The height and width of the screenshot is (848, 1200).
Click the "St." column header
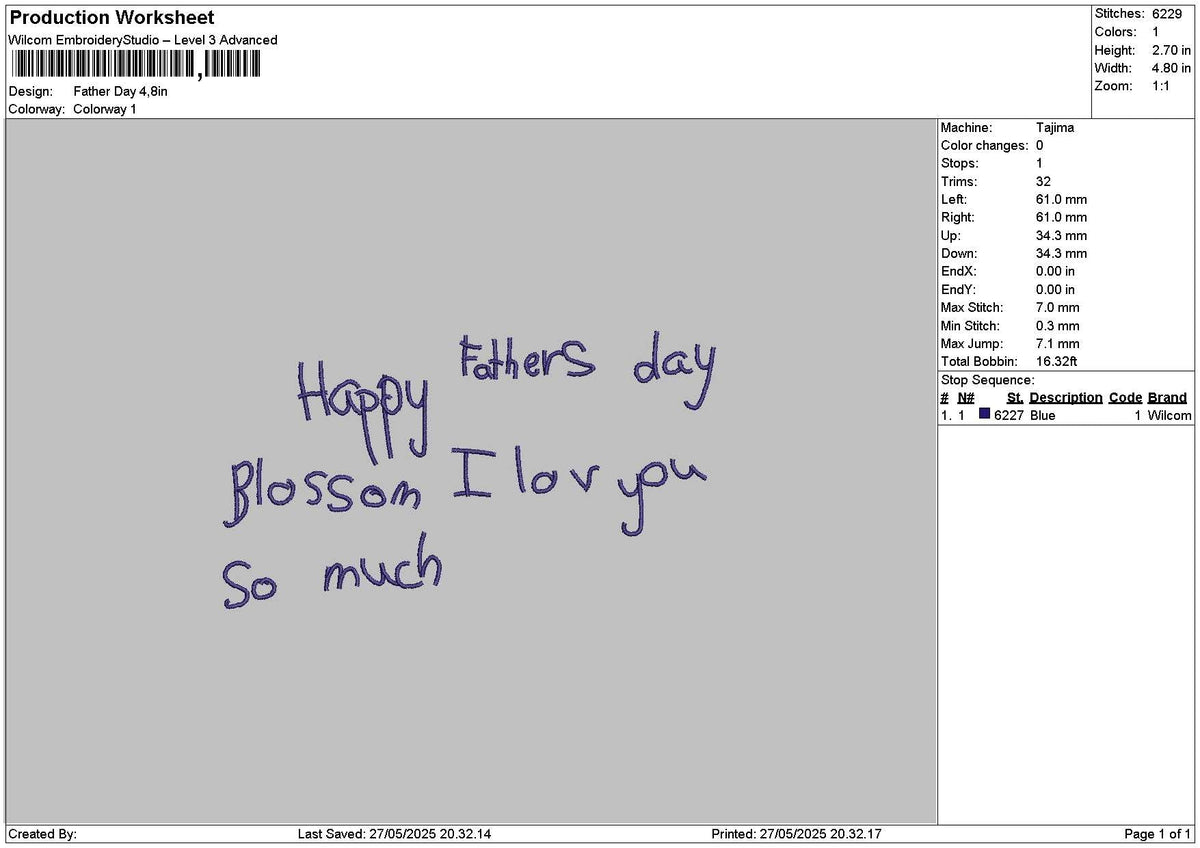1015,398
